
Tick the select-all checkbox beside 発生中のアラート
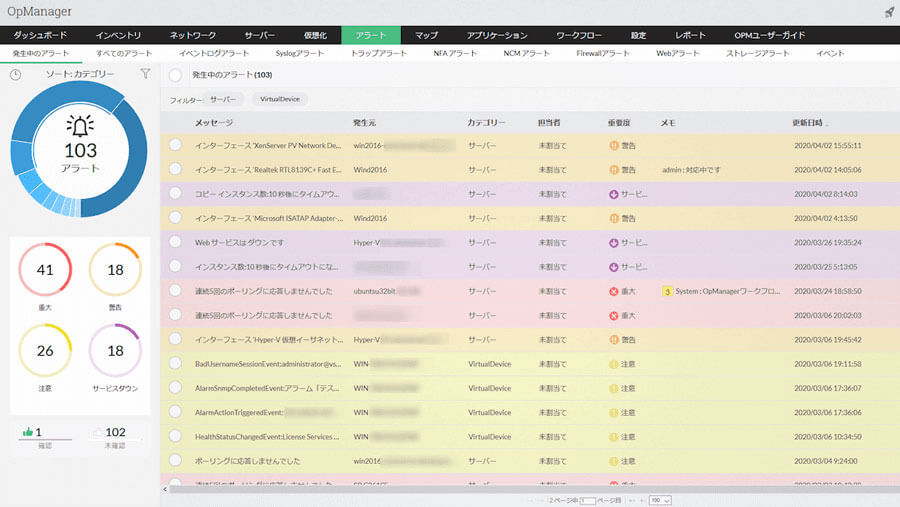click(x=175, y=75)
